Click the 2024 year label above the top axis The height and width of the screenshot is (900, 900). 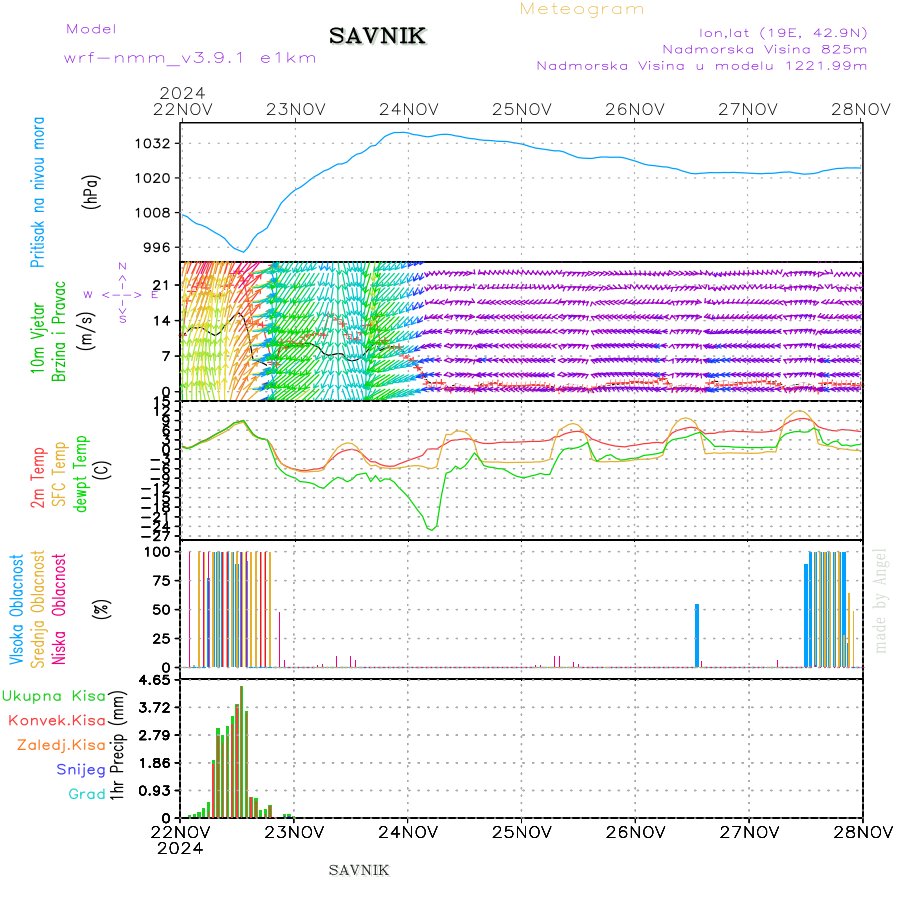coord(182,93)
